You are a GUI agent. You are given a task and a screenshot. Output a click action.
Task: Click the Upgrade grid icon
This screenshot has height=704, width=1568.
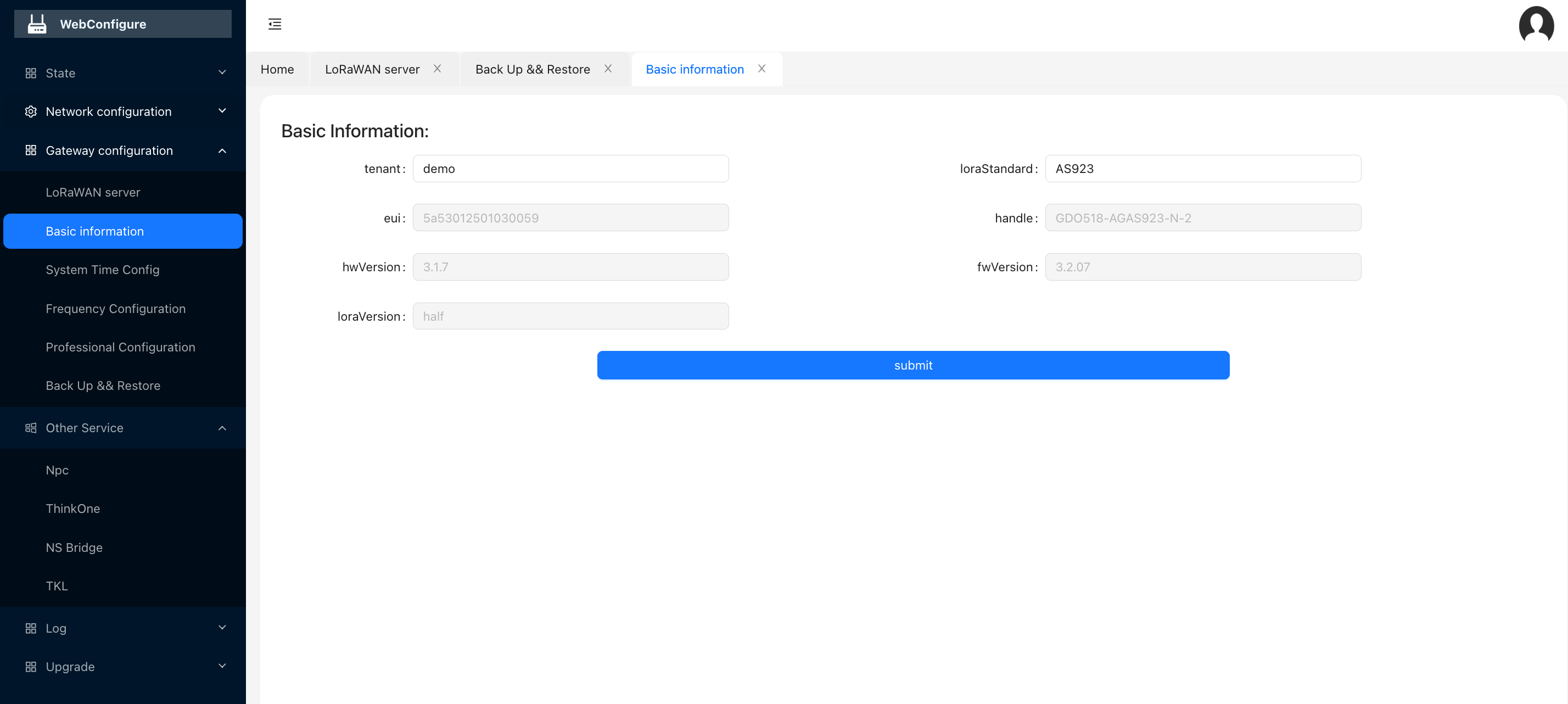30,667
